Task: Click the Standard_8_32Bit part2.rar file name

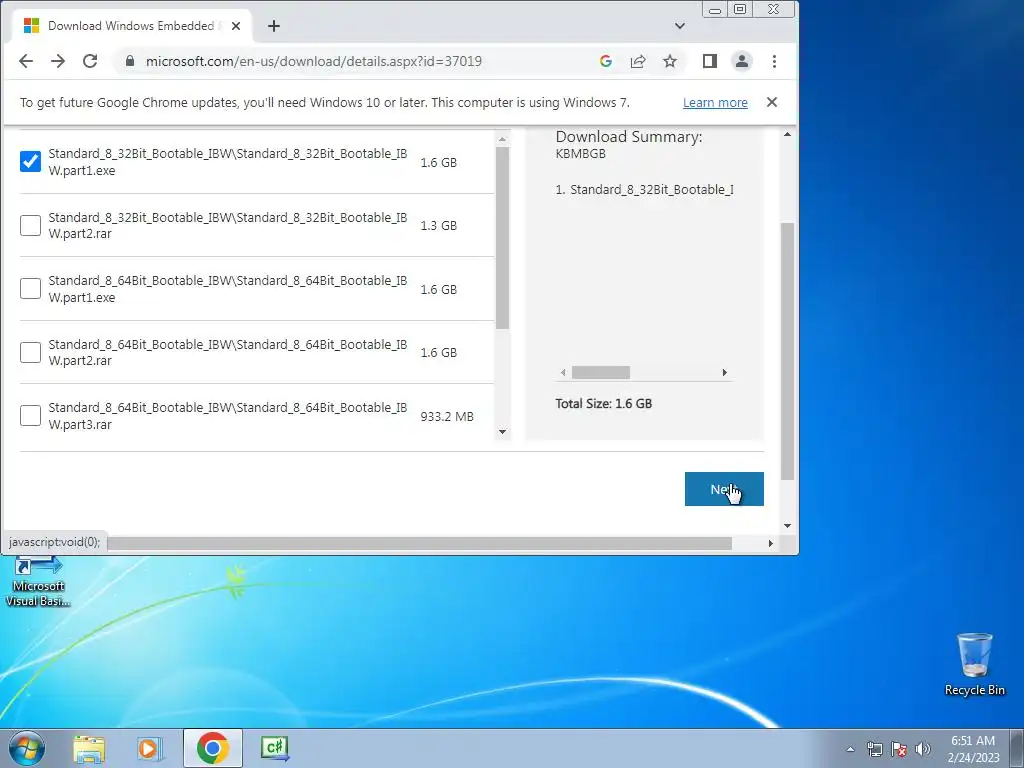Action: point(228,225)
